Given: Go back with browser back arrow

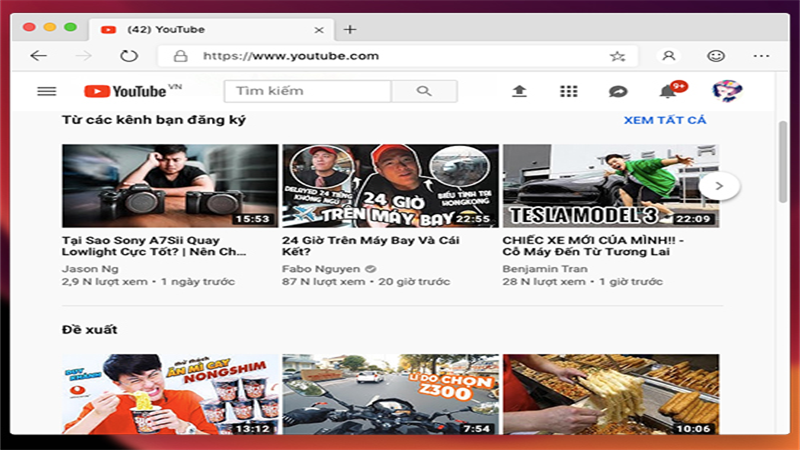Looking at the screenshot, I should (x=39, y=56).
